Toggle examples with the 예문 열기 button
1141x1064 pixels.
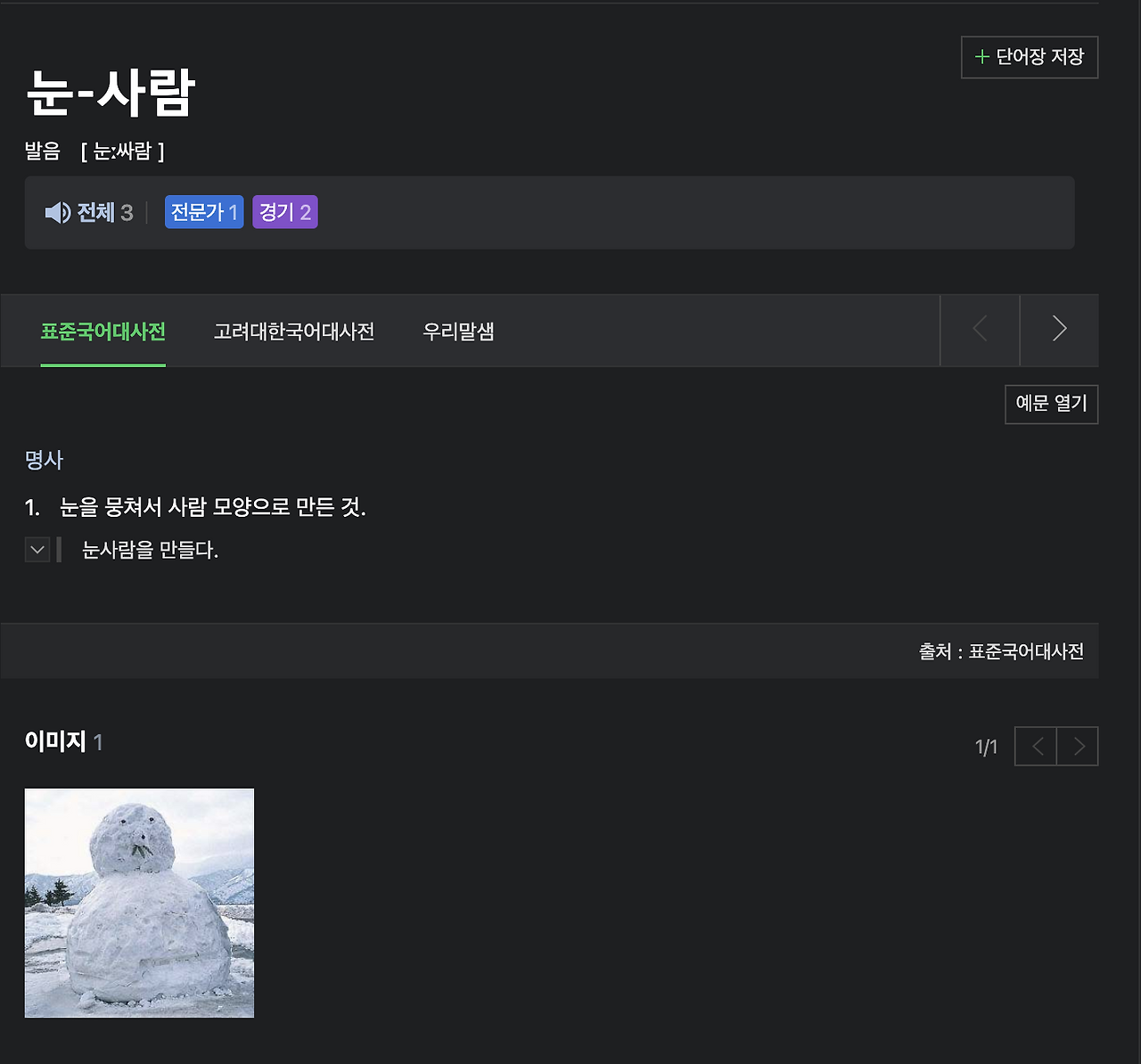coord(1052,404)
